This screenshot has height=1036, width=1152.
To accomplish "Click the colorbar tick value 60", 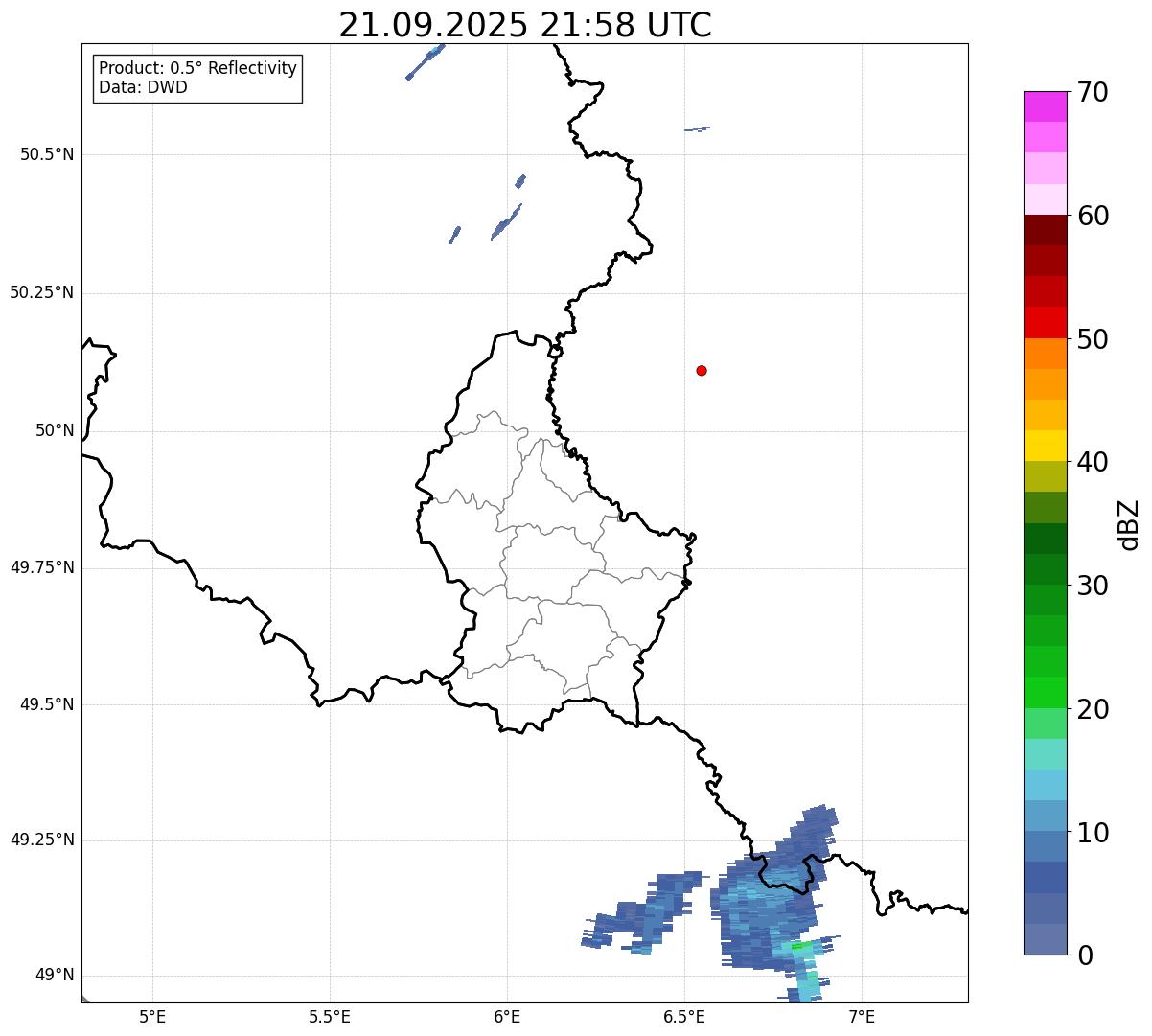I will (x=1094, y=216).
